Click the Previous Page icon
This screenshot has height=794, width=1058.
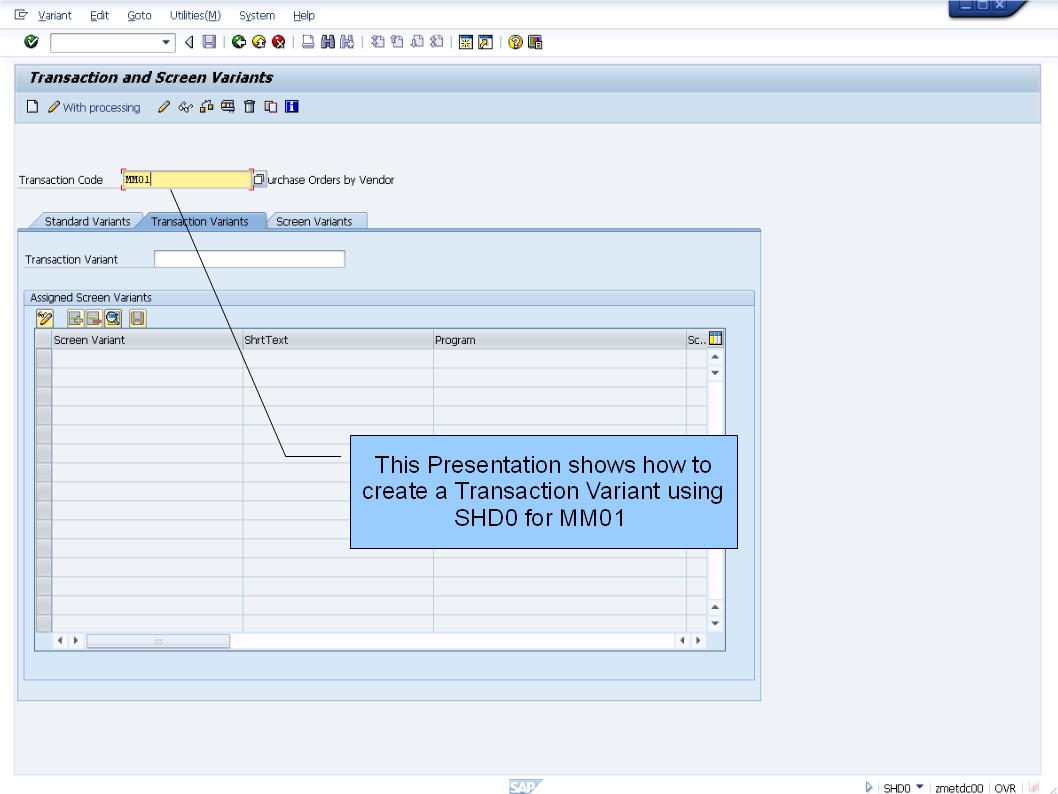397,42
